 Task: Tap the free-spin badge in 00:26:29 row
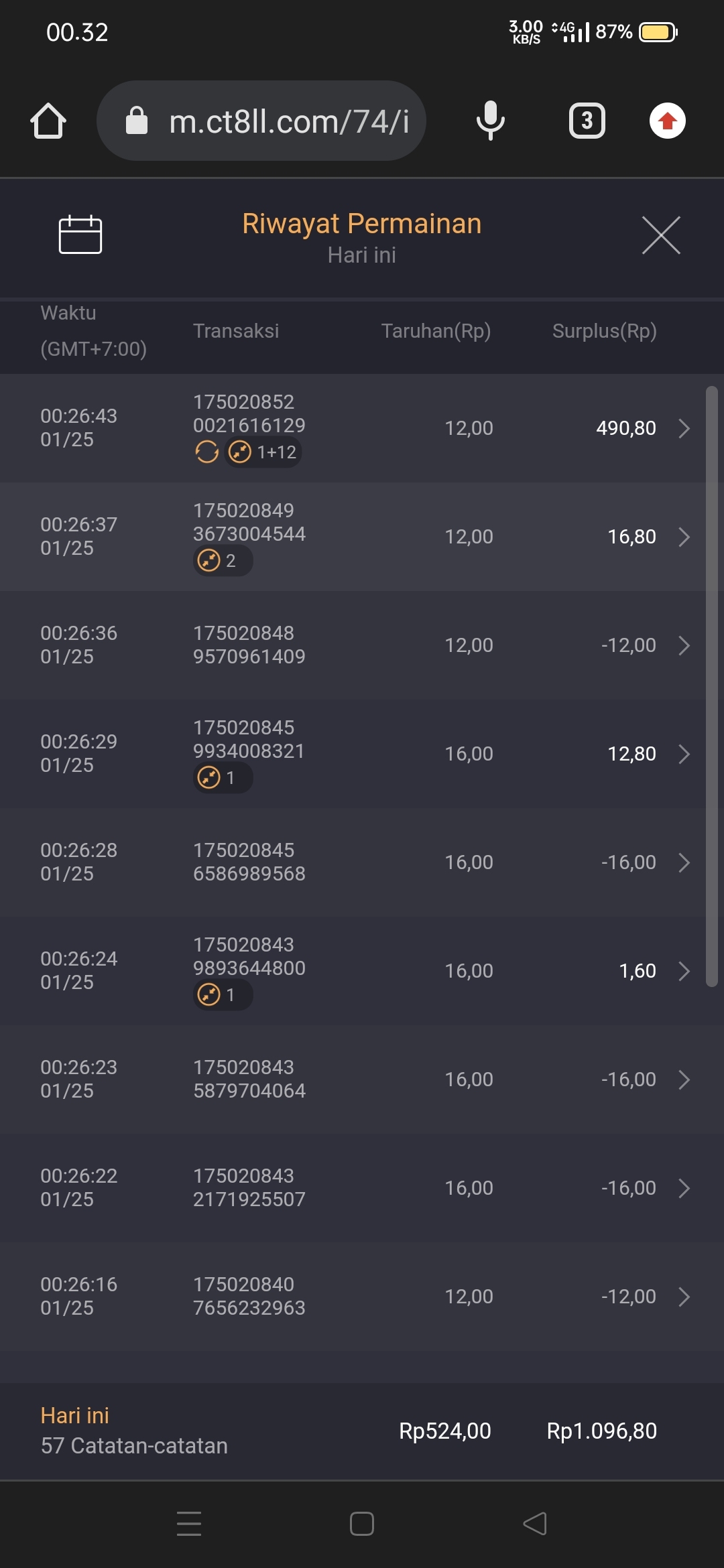tap(223, 778)
